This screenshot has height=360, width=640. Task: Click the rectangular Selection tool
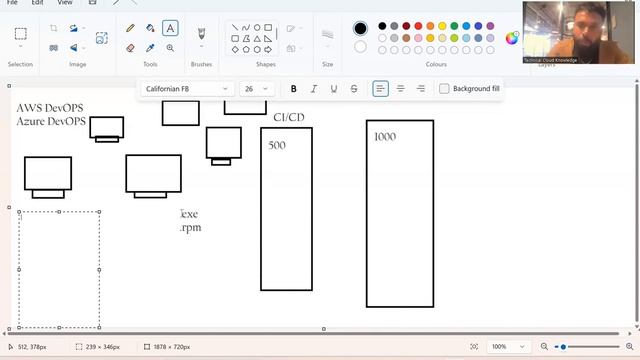tap(20, 33)
